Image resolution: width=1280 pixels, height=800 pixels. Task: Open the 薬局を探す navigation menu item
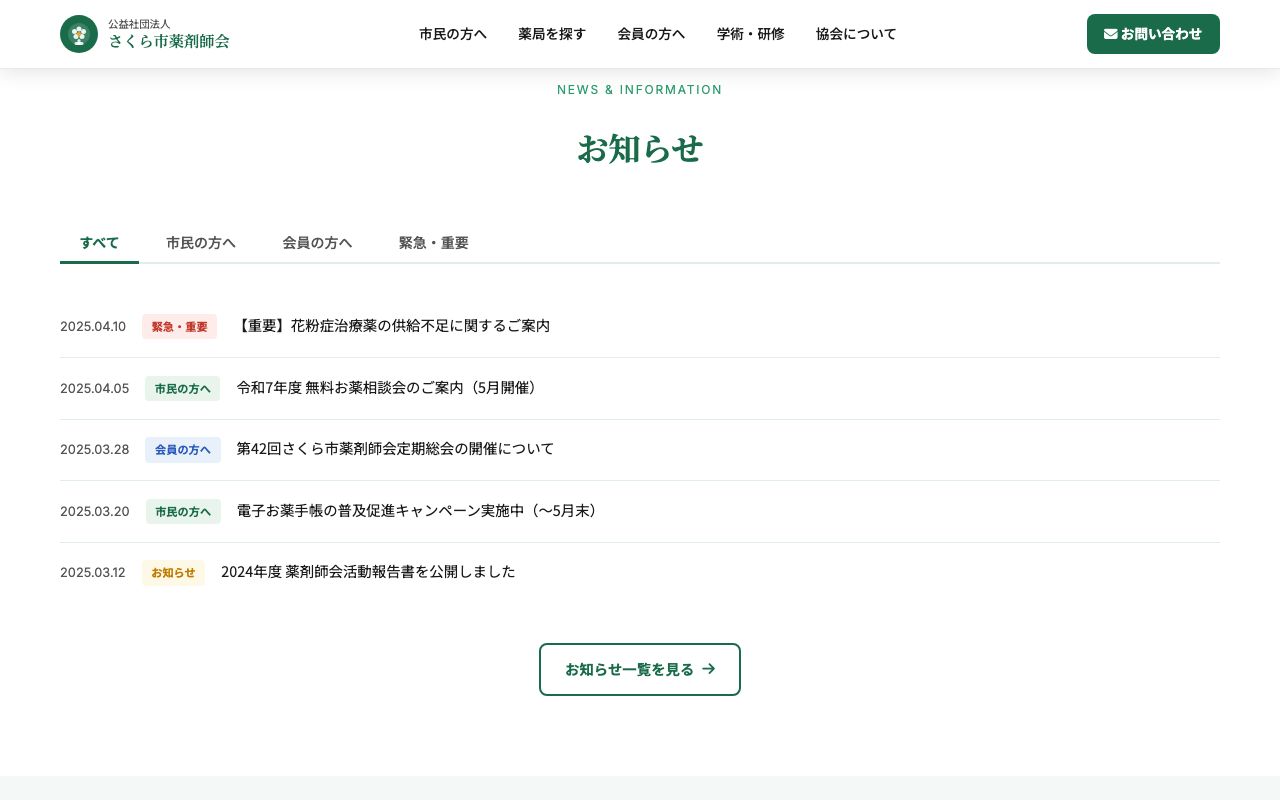pos(552,33)
